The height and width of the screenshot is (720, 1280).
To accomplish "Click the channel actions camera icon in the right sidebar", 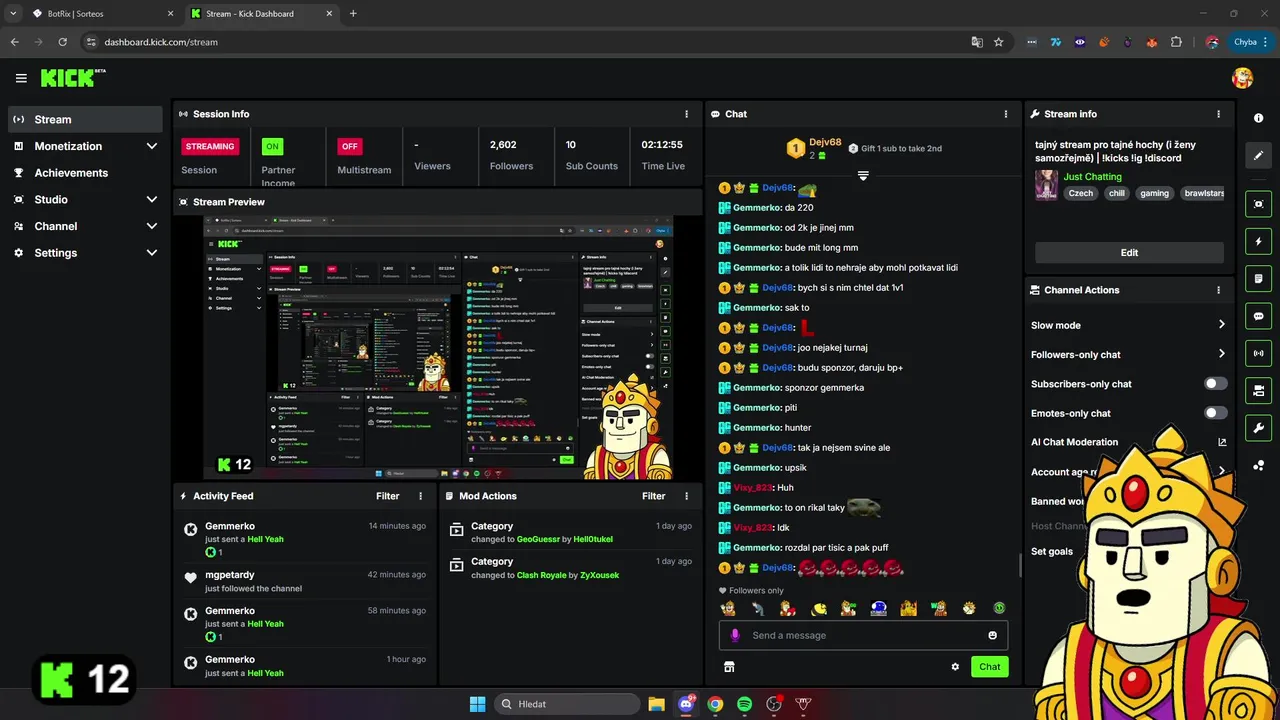I will tap(1258, 390).
